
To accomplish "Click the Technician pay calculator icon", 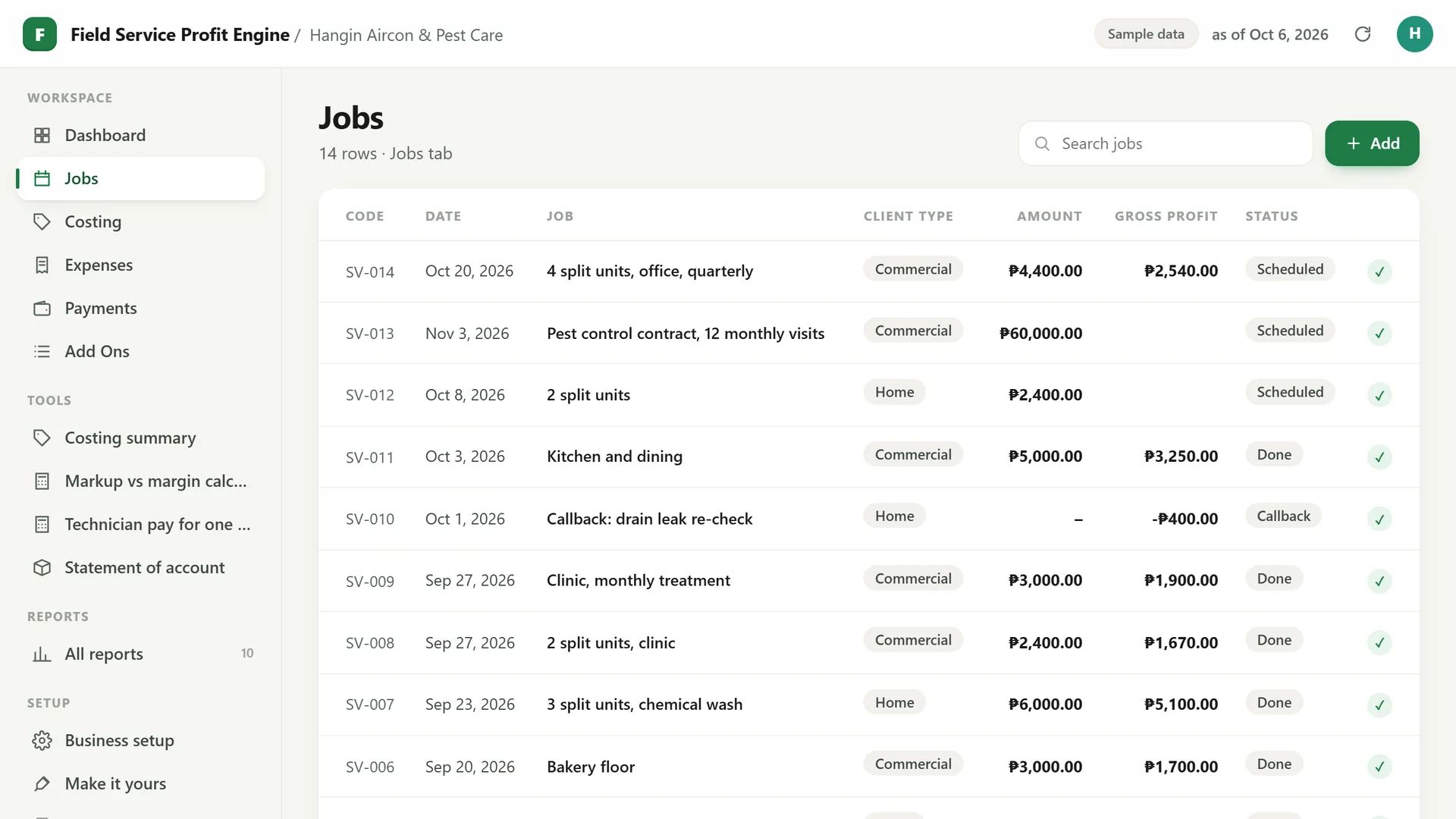I will (x=42, y=524).
